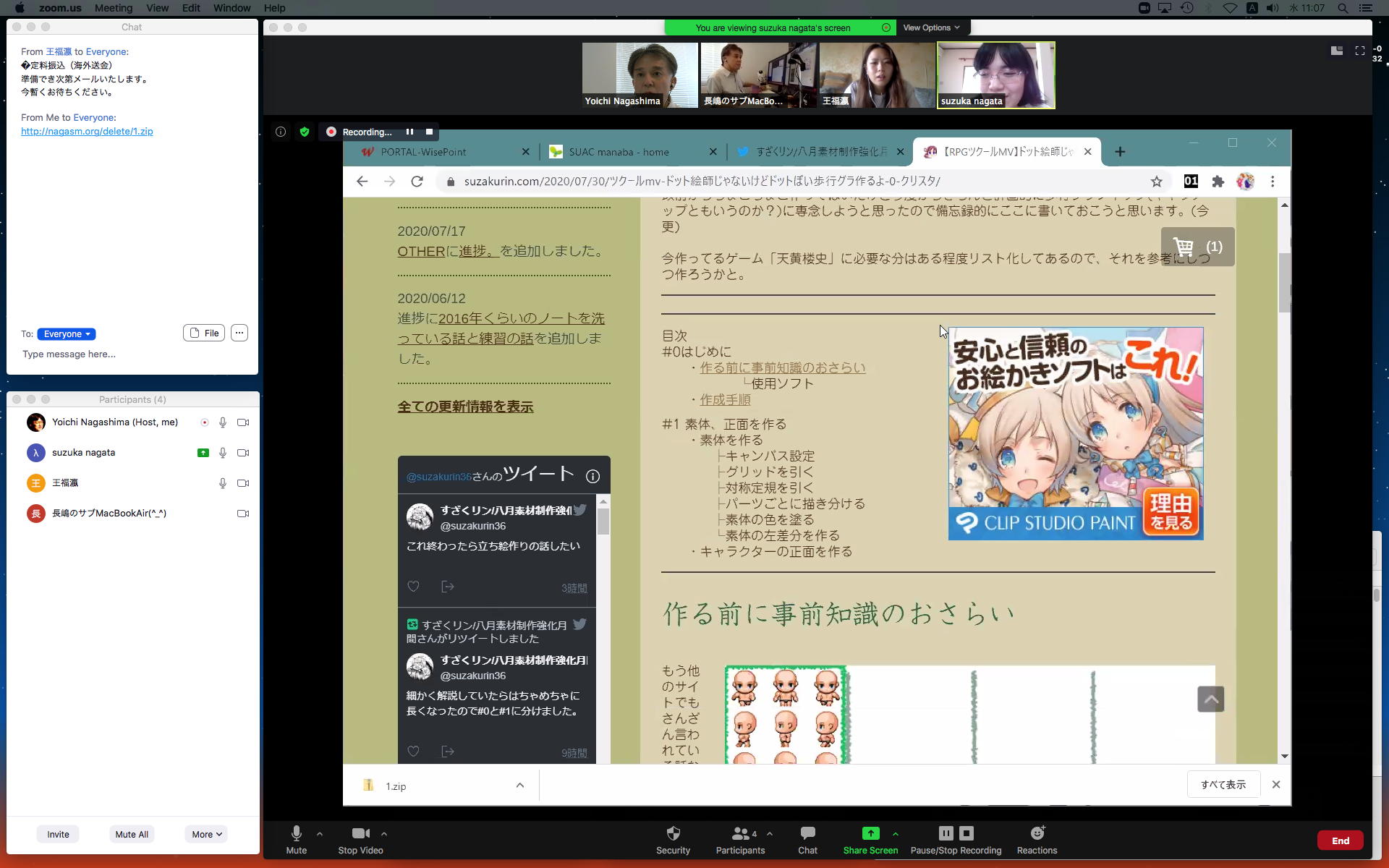
Task: Click the meeting info circle icon
Action: (x=281, y=132)
